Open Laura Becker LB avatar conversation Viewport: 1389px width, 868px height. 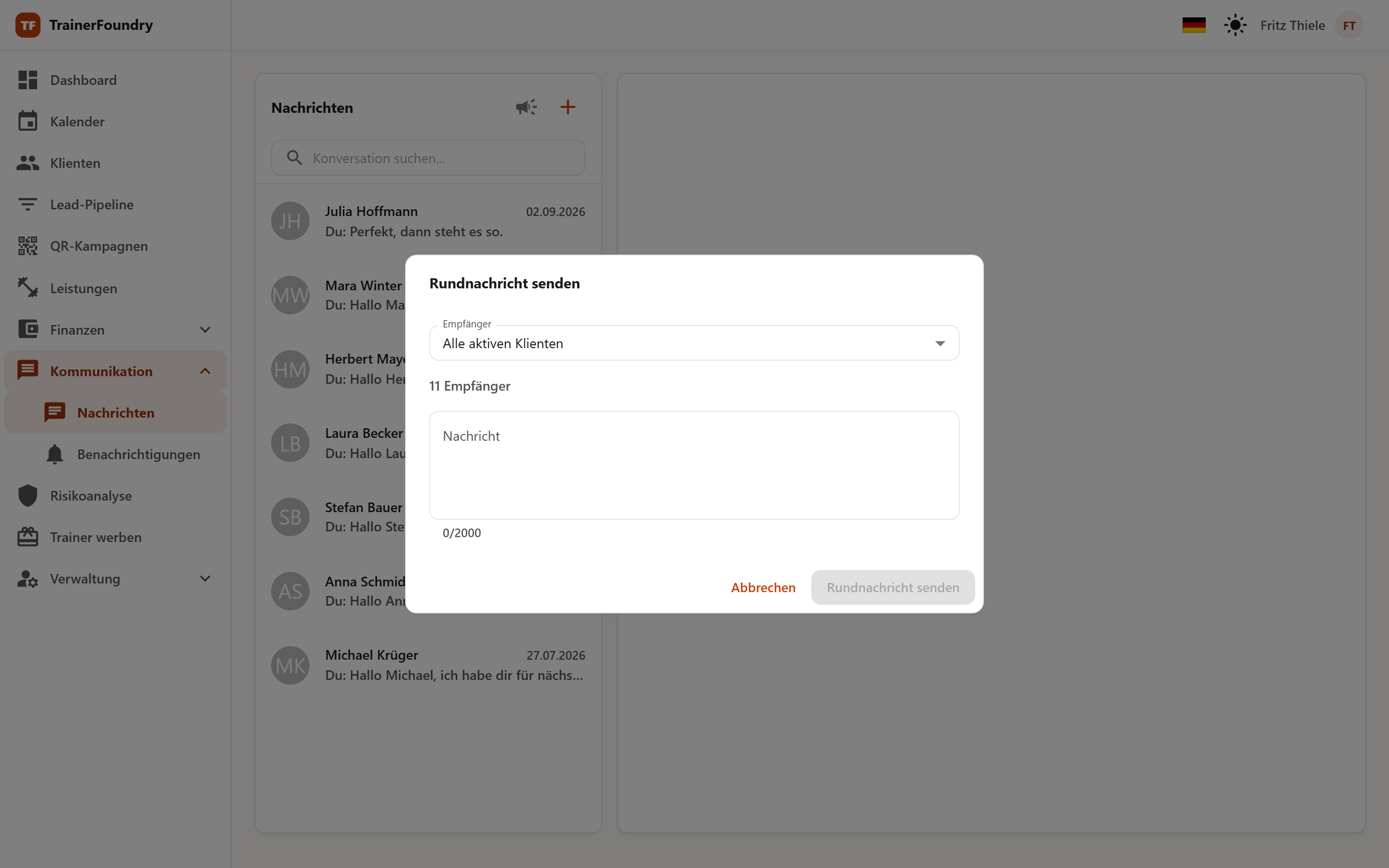290,443
